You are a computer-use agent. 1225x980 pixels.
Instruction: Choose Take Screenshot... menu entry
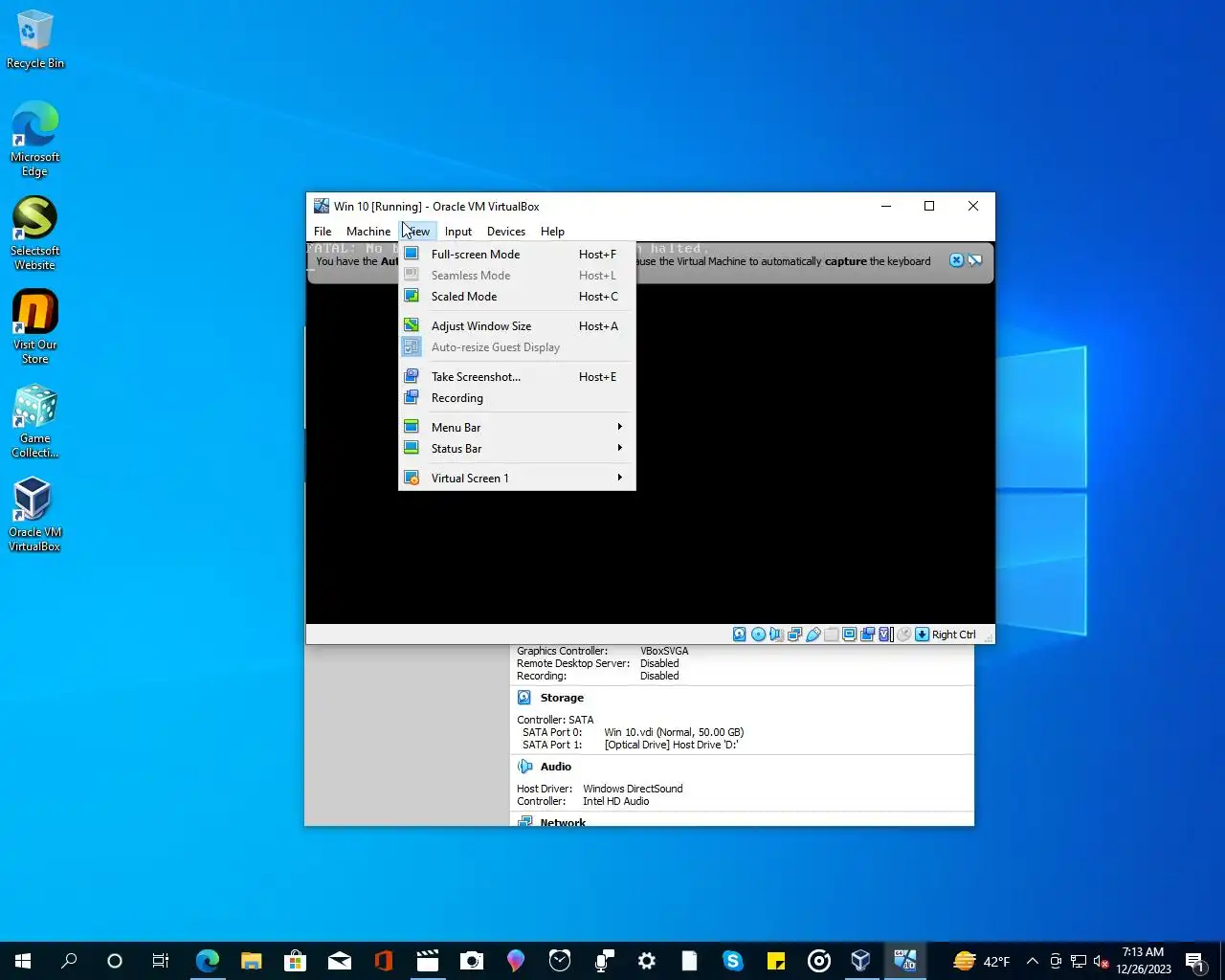click(x=517, y=377)
